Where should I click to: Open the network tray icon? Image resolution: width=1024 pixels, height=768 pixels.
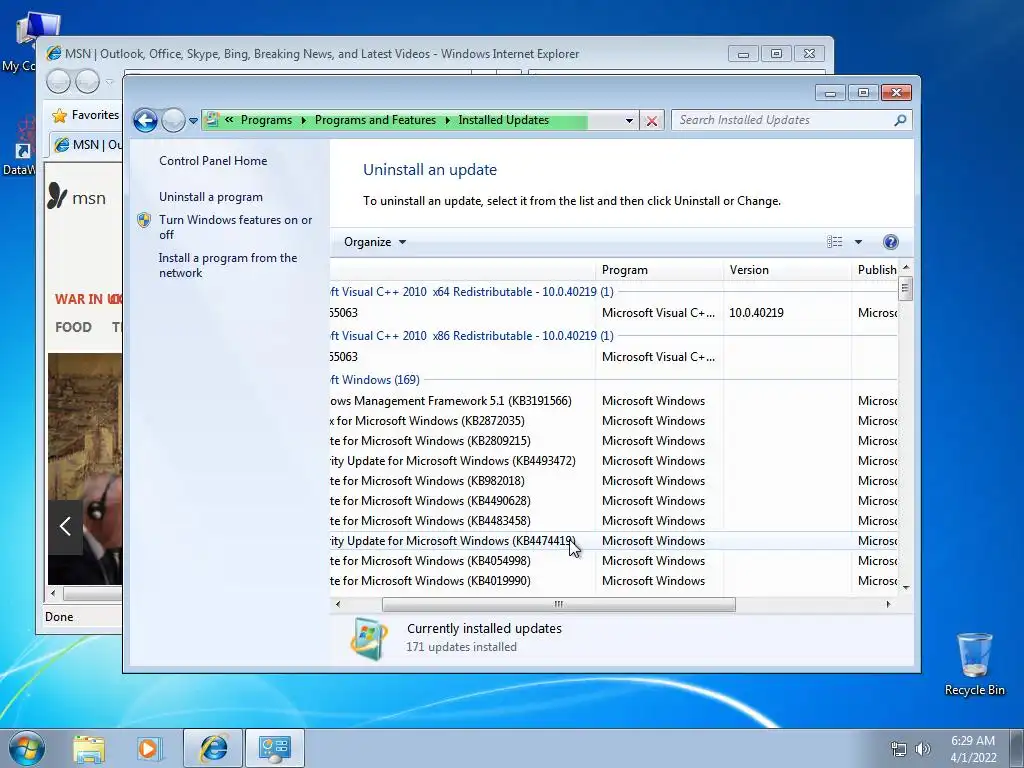pyautogui.click(x=899, y=749)
